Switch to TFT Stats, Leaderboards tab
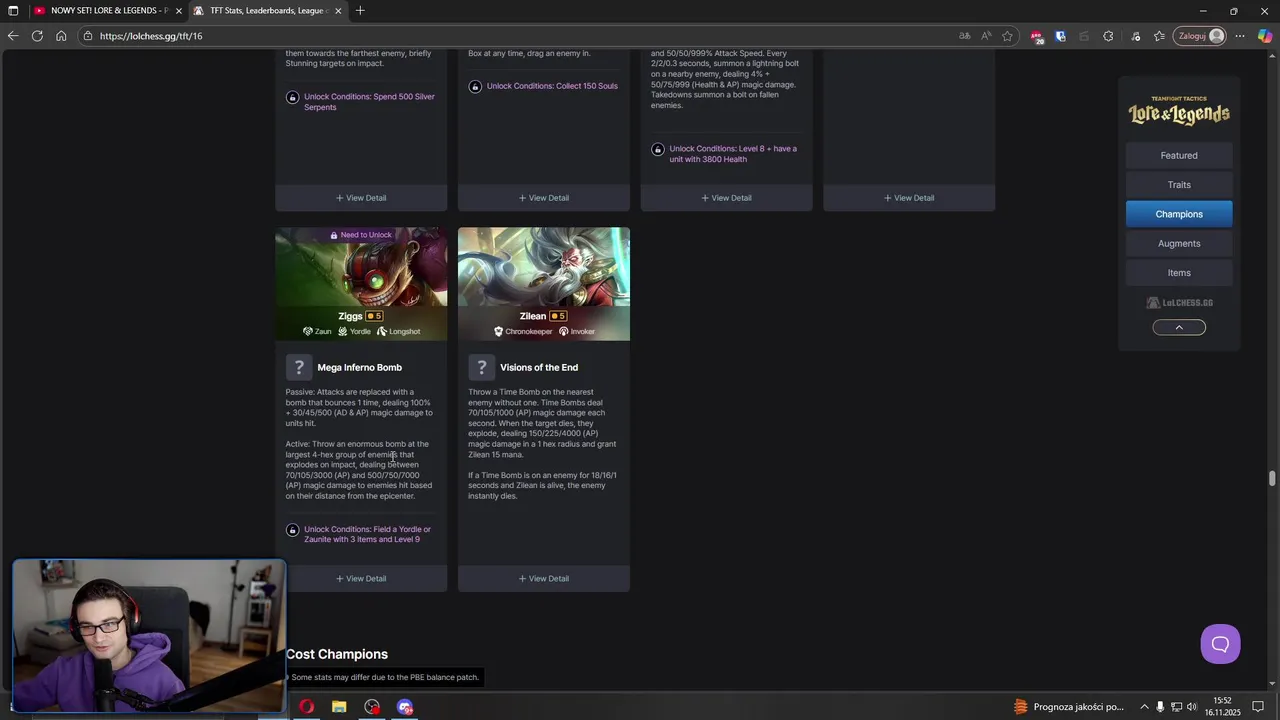Screen dimensions: 1280x720 267,11
